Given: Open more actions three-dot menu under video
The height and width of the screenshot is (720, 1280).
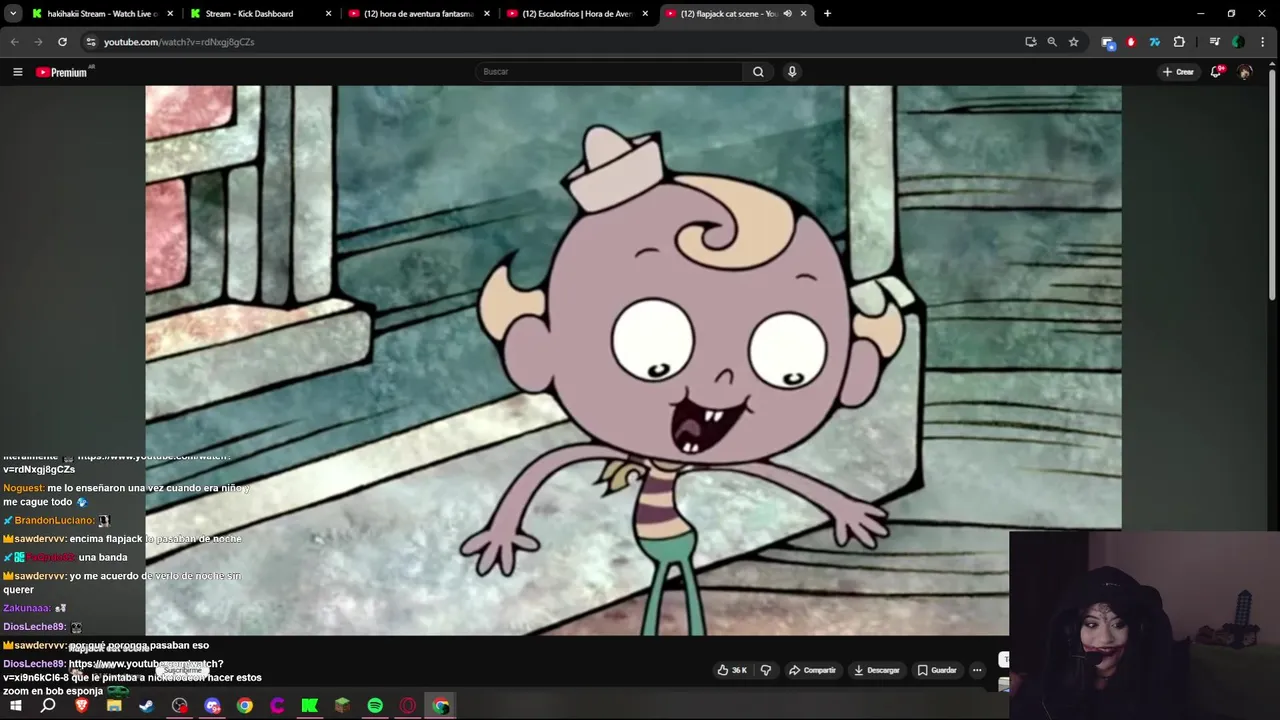Looking at the screenshot, I should (977, 670).
